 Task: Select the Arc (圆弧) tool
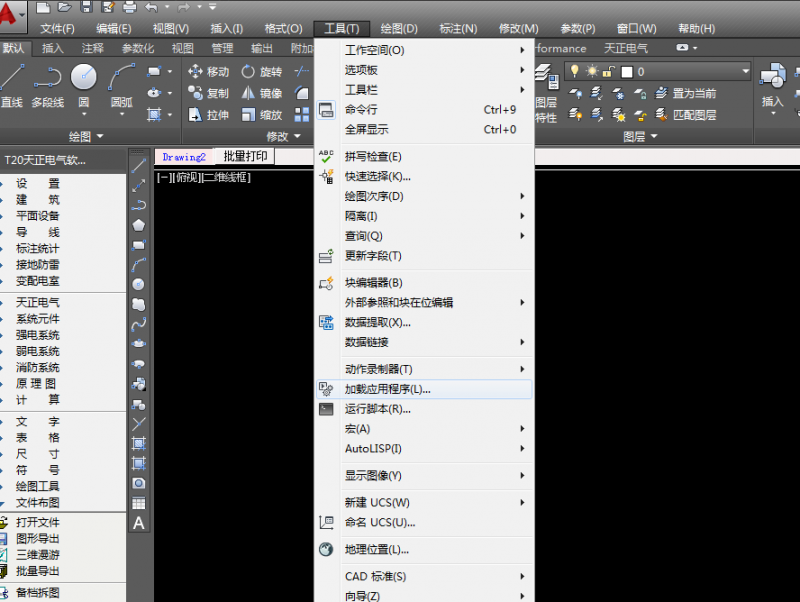[x=122, y=87]
